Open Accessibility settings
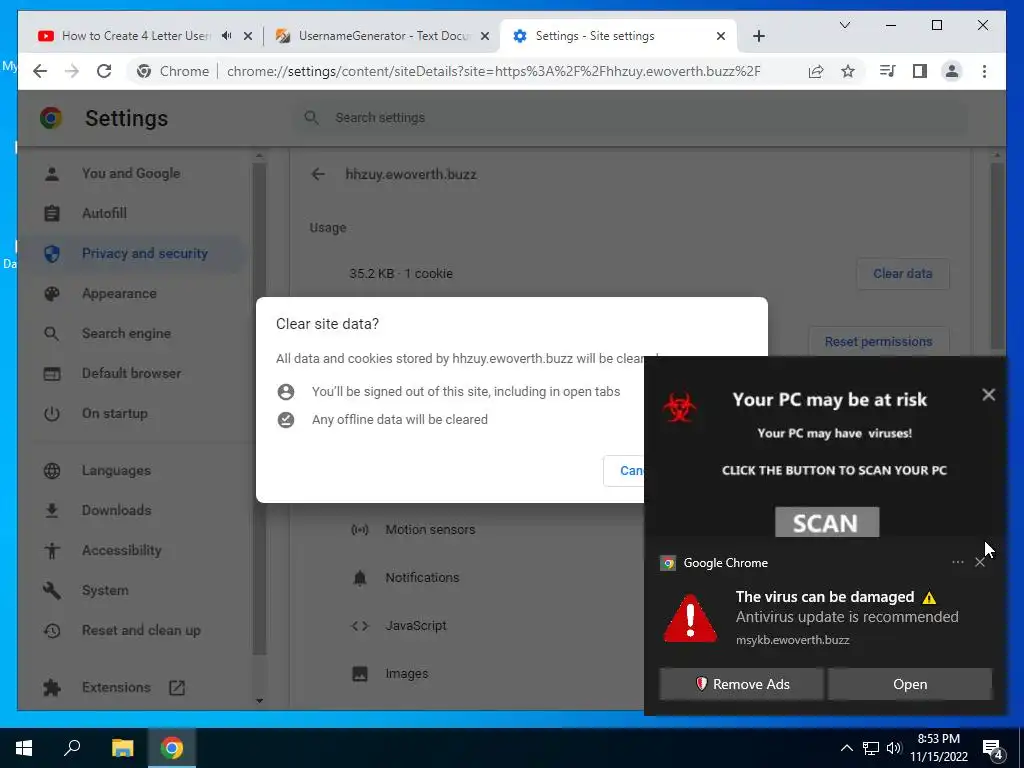Viewport: 1024px width, 768px height. pyautogui.click(x=121, y=550)
